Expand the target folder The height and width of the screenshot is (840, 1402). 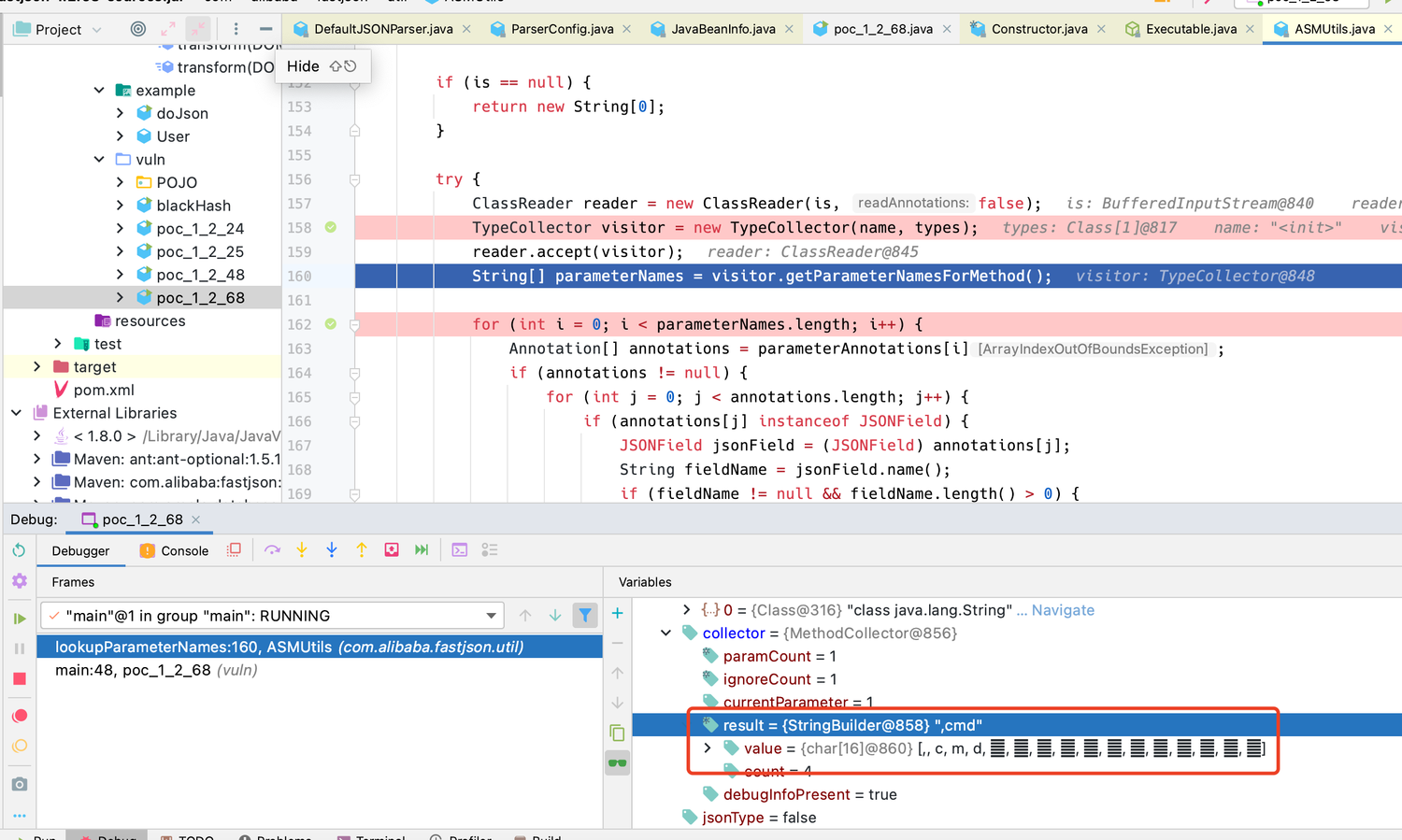click(x=36, y=367)
